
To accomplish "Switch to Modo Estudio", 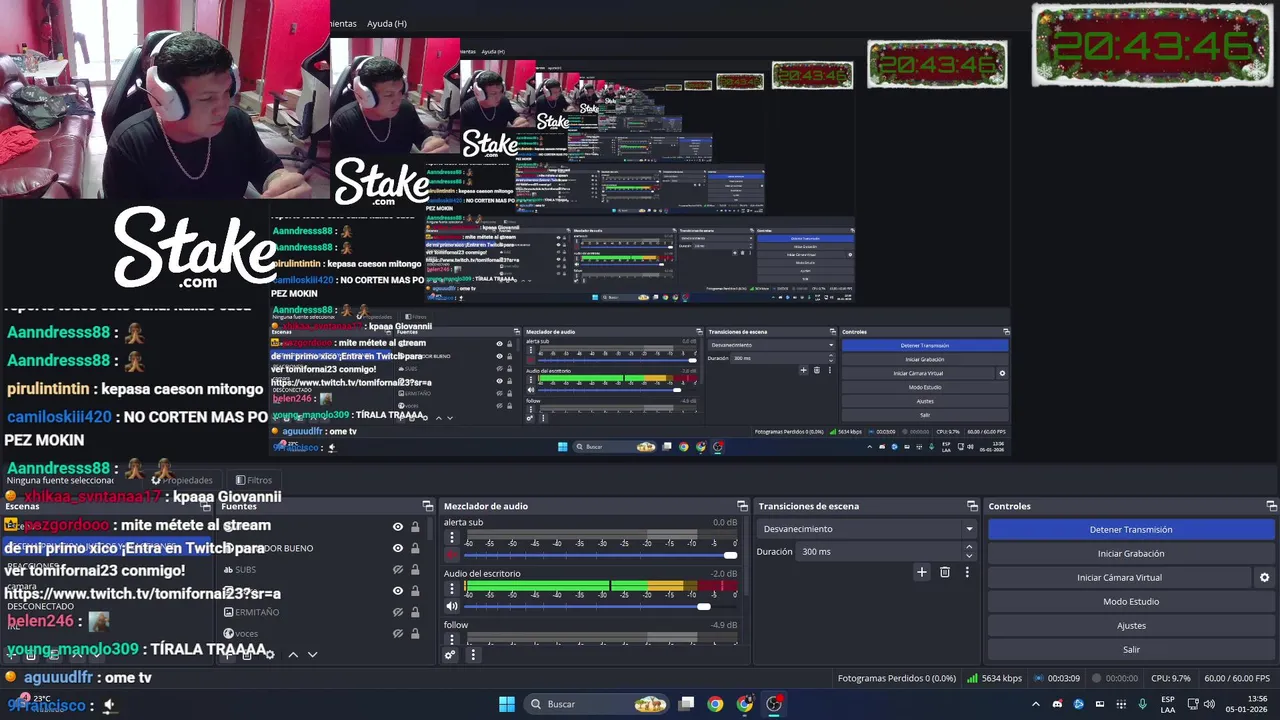I will point(1131,601).
